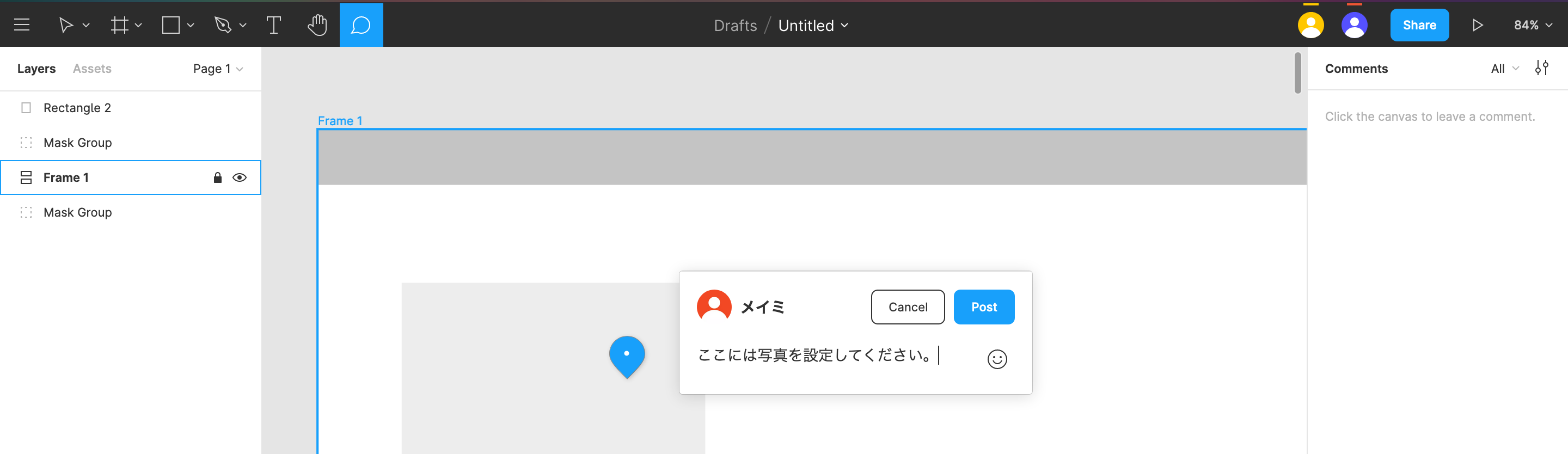
Task: Toggle the lock on Frame 1 layer
Action: (217, 177)
